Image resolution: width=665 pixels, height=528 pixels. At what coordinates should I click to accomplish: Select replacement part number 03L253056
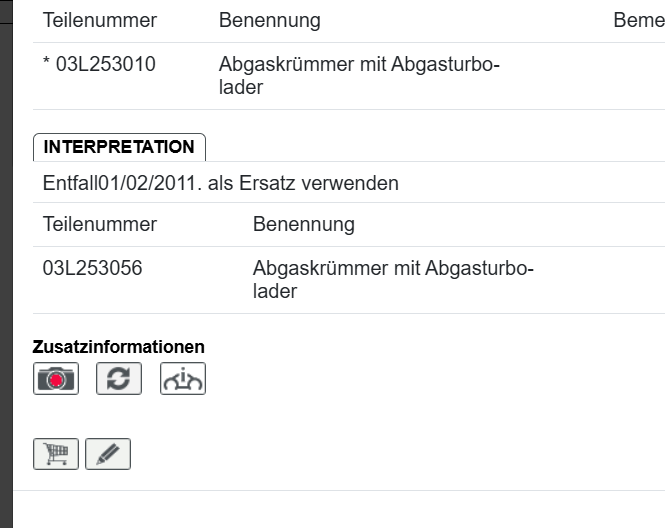92,269
